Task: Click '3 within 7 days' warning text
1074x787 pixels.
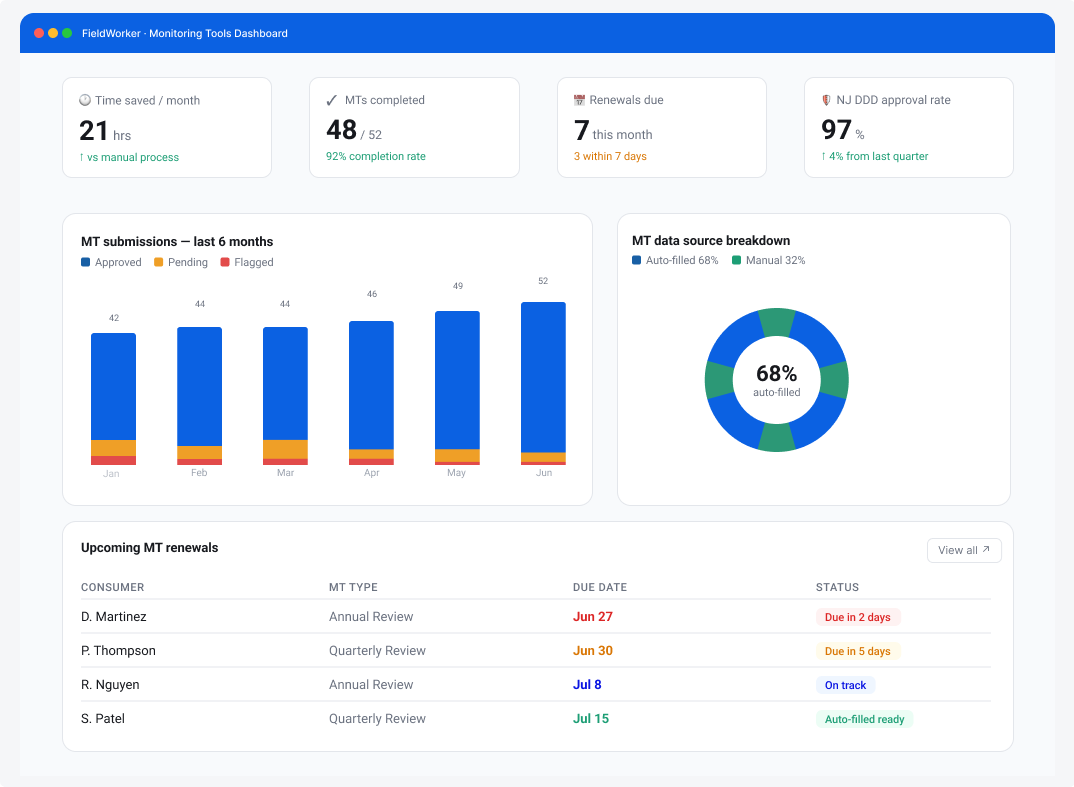Action: click(x=610, y=156)
